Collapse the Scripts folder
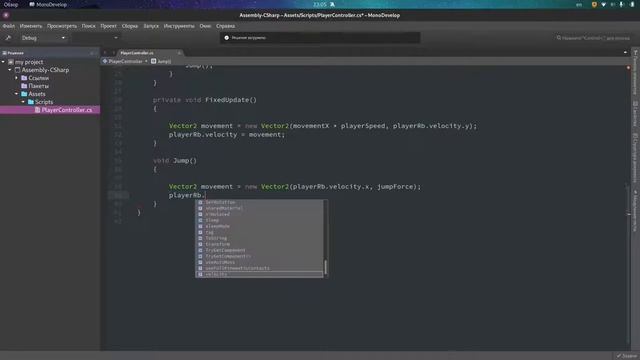This screenshot has width=640, height=360. point(23,102)
